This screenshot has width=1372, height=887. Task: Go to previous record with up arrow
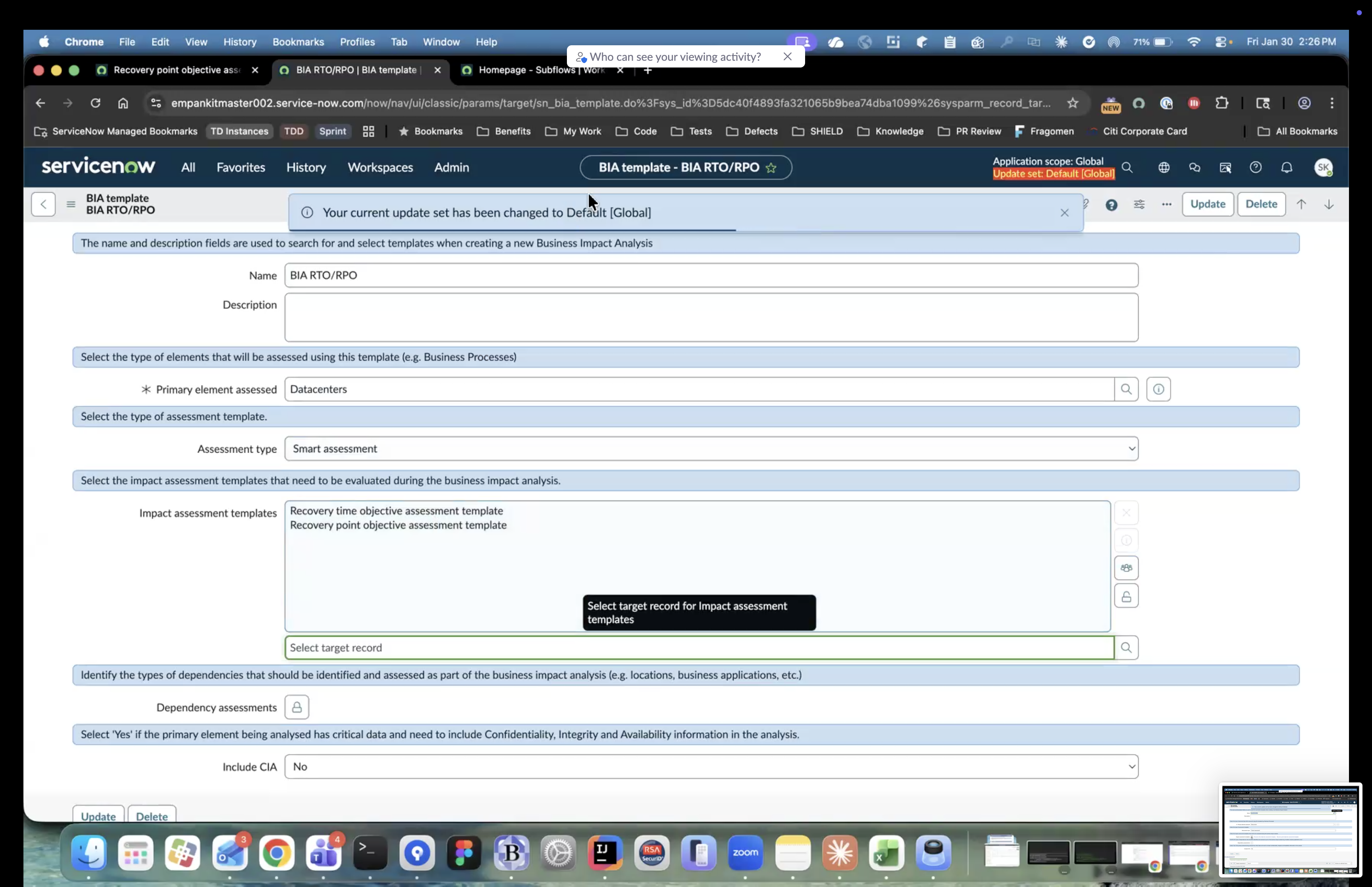(1301, 204)
